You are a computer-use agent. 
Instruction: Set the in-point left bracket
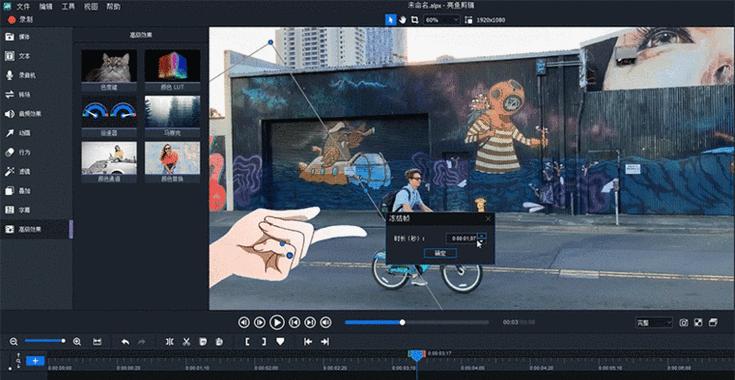pos(247,342)
